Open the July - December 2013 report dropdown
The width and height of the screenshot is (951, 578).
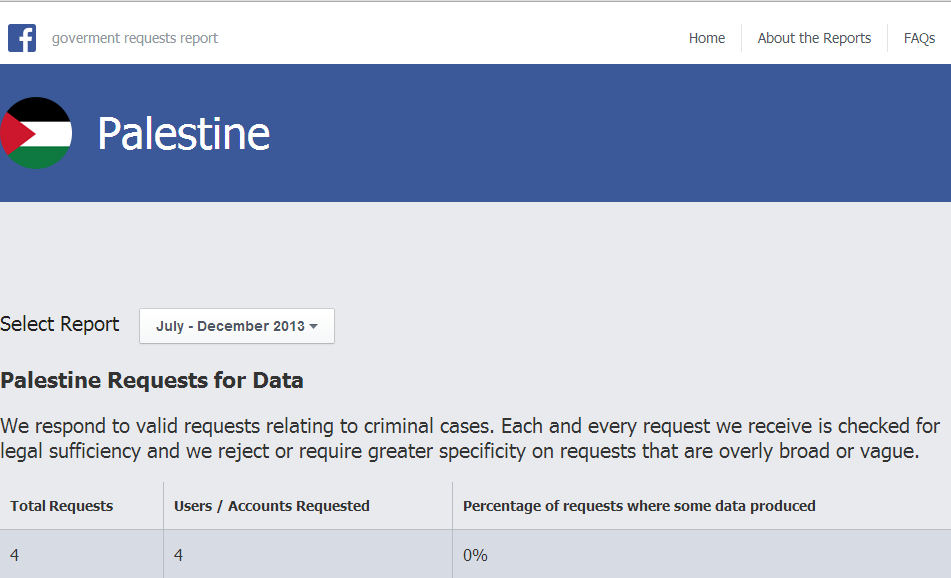(236, 326)
